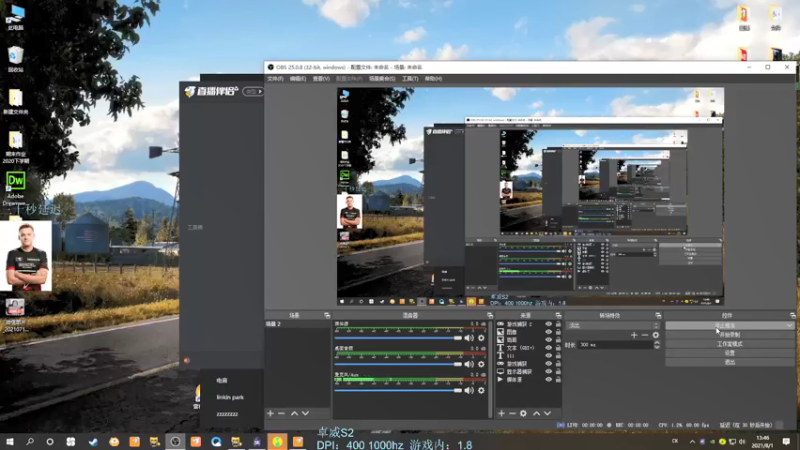Open settings gear of second mixer channel
This screenshot has height=450, width=800.
click(481, 364)
